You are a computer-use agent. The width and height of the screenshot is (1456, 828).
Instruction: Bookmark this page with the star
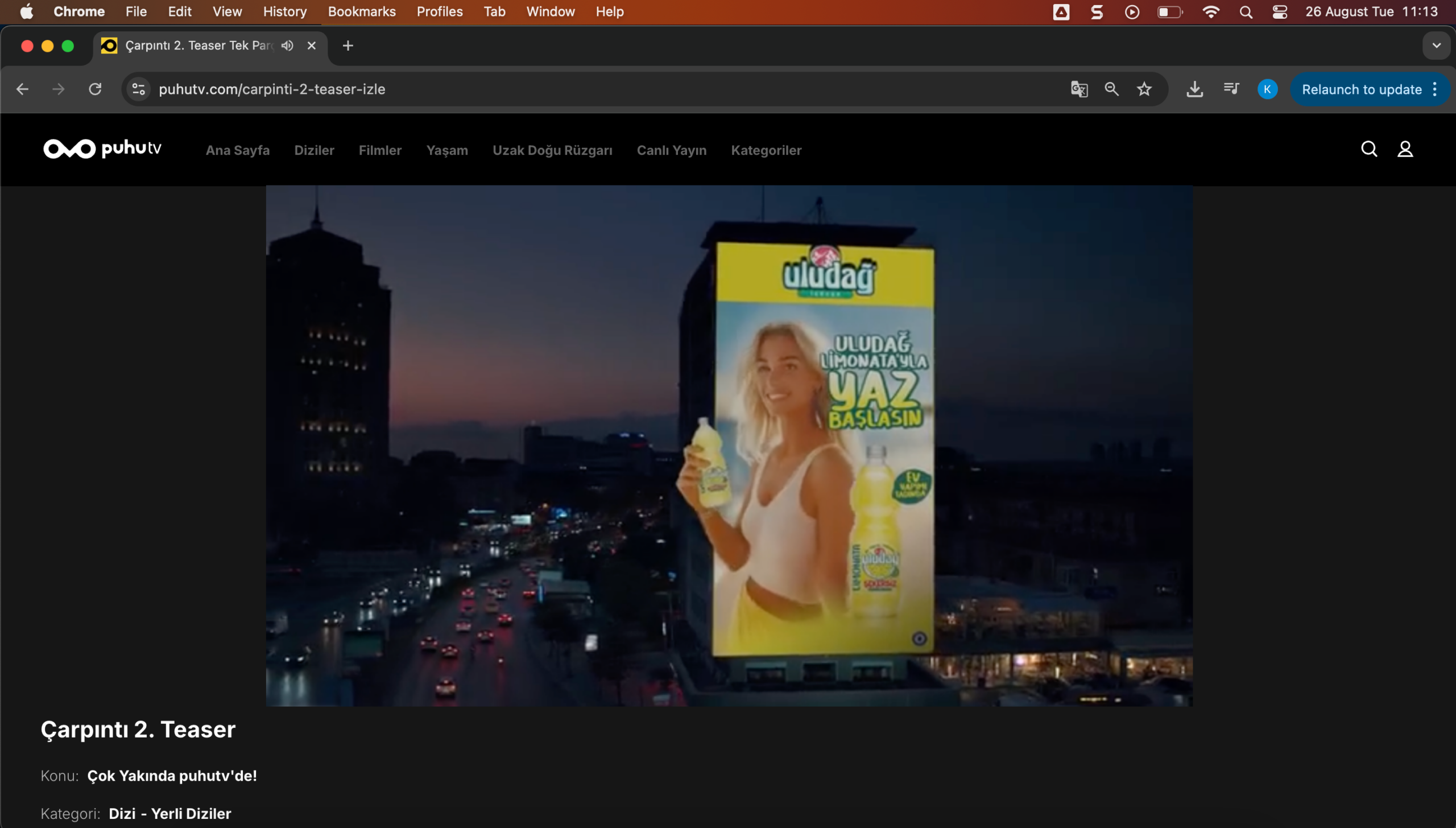(1144, 89)
